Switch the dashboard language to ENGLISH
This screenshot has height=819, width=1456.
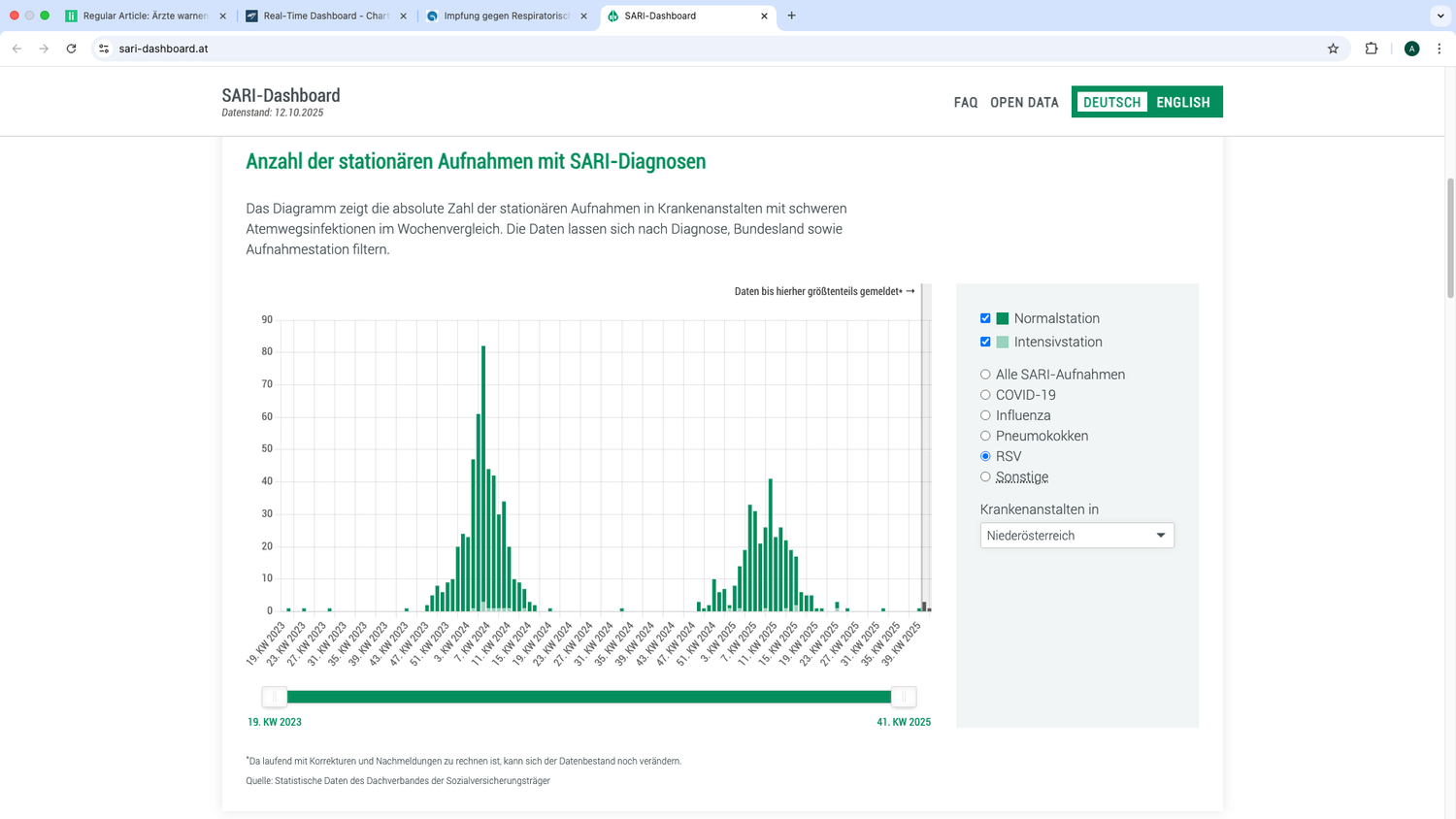(1182, 102)
